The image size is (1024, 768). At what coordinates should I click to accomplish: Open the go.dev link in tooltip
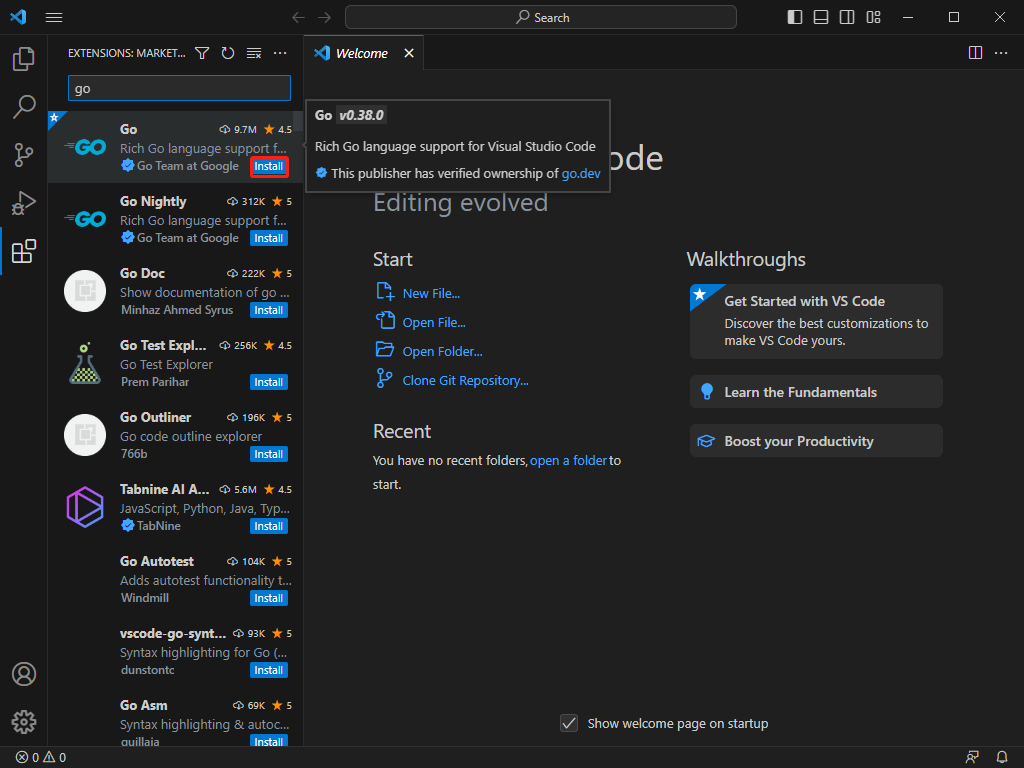click(581, 173)
